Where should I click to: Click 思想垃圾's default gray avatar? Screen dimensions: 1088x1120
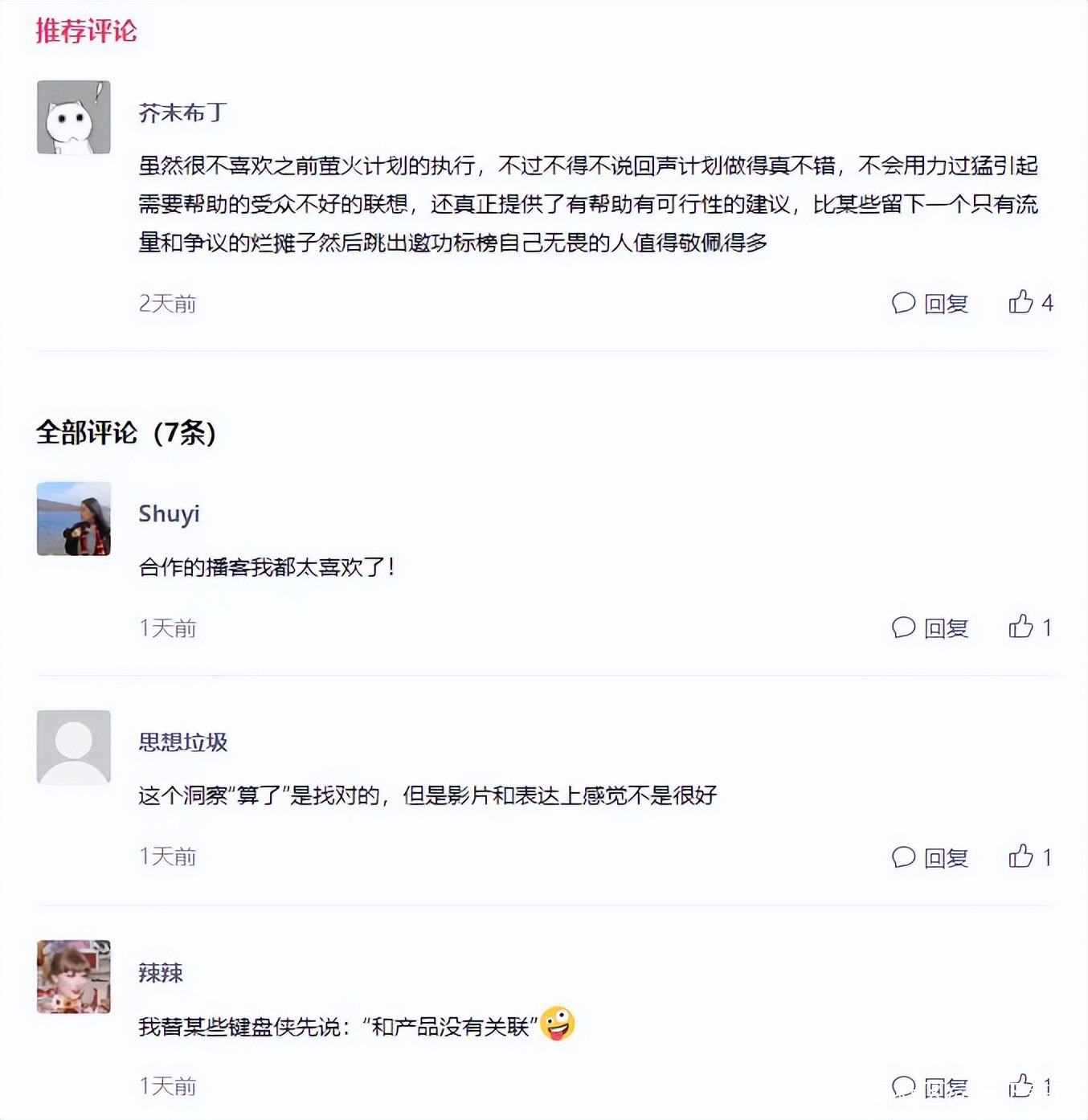pyautogui.click(x=74, y=747)
